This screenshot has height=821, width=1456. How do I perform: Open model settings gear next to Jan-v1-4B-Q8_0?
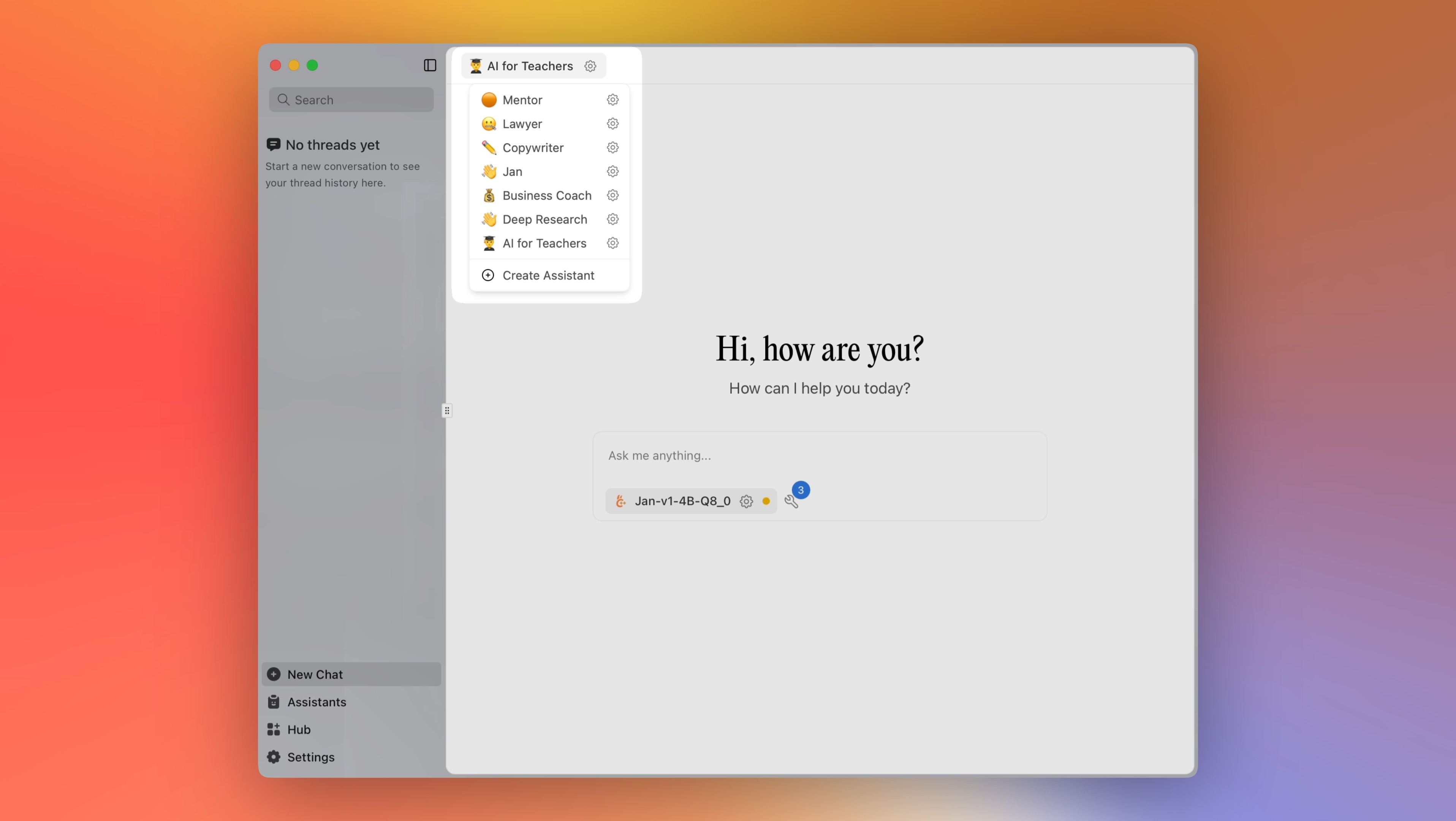[746, 501]
